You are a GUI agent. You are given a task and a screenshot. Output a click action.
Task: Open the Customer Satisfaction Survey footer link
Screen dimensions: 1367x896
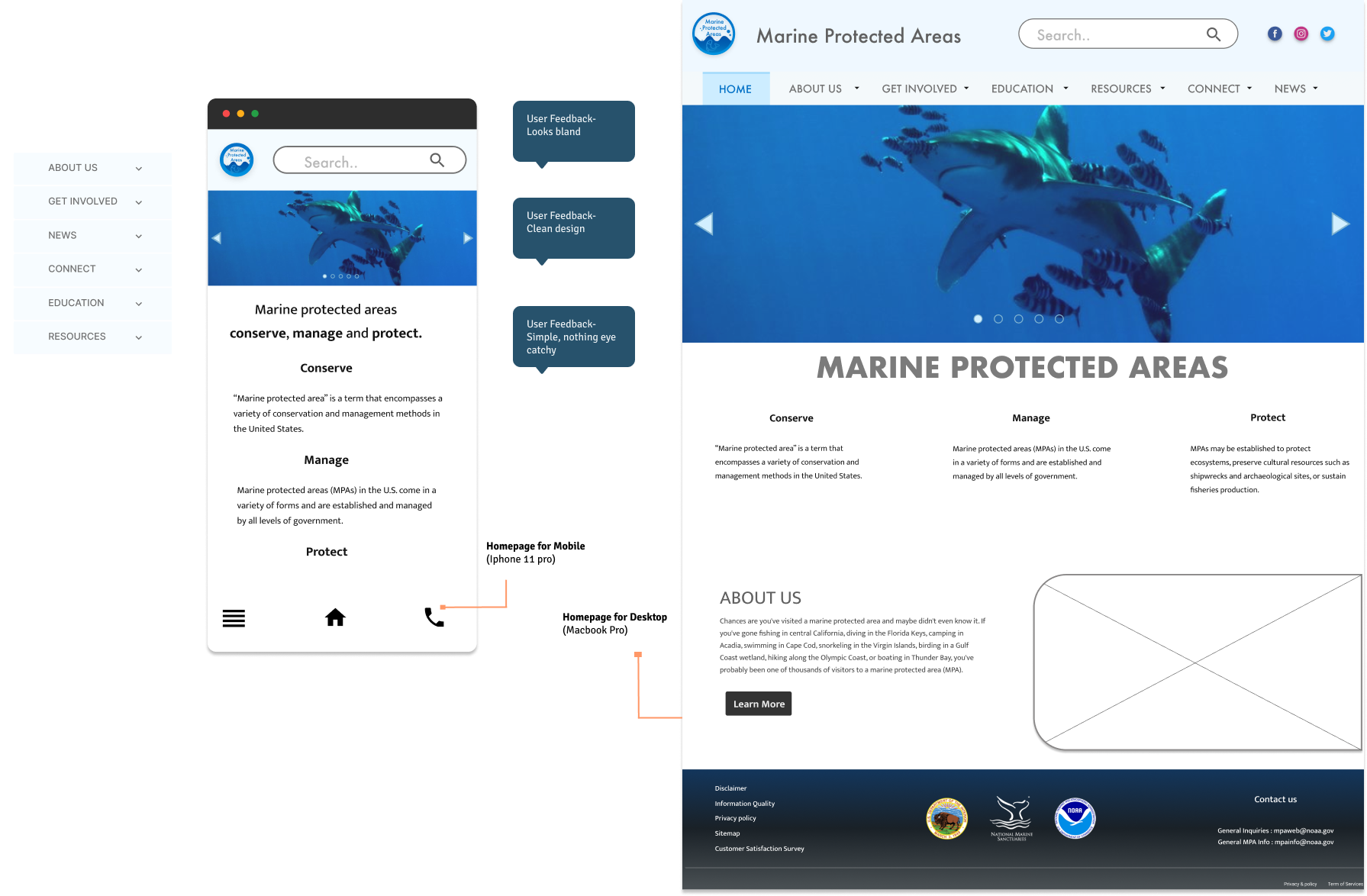759,849
